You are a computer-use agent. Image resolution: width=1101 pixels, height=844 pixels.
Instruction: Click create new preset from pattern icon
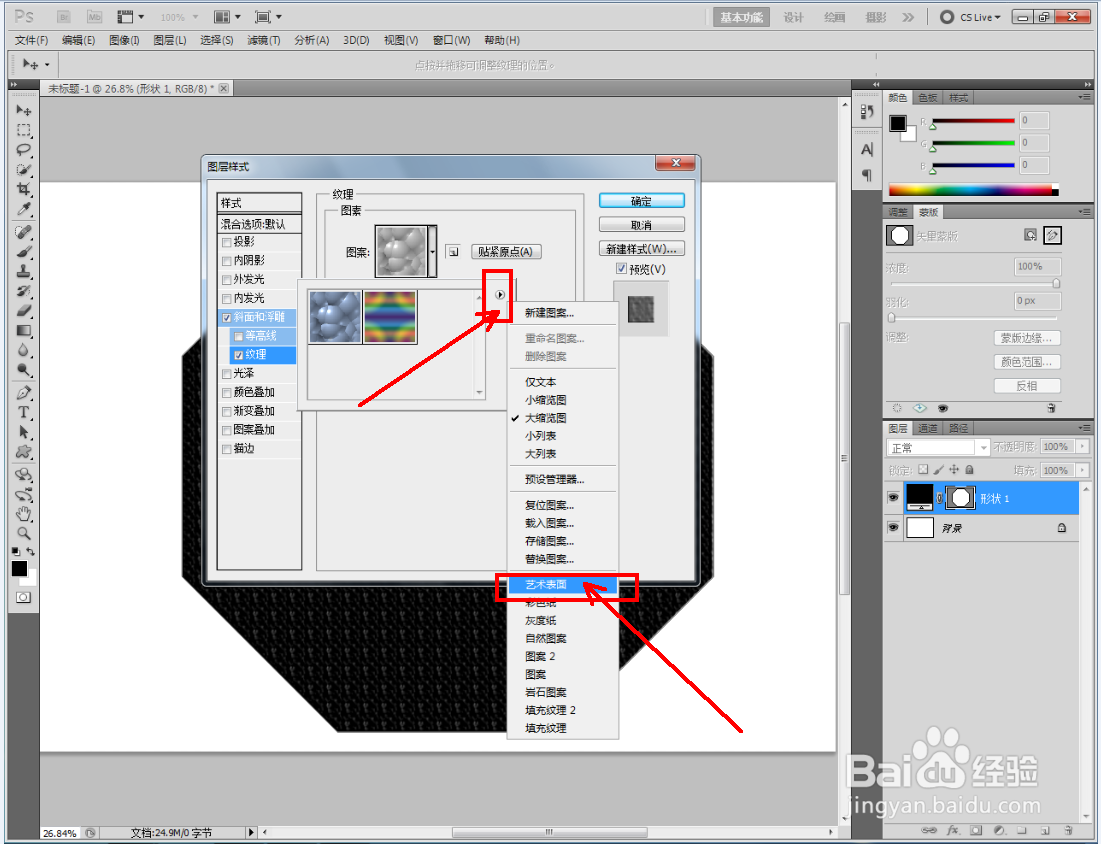point(453,251)
